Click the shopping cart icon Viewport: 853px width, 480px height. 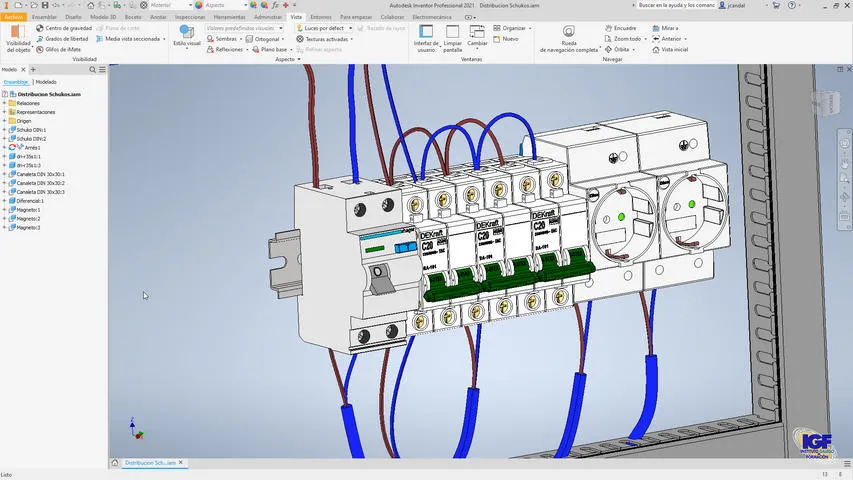(776, 5)
